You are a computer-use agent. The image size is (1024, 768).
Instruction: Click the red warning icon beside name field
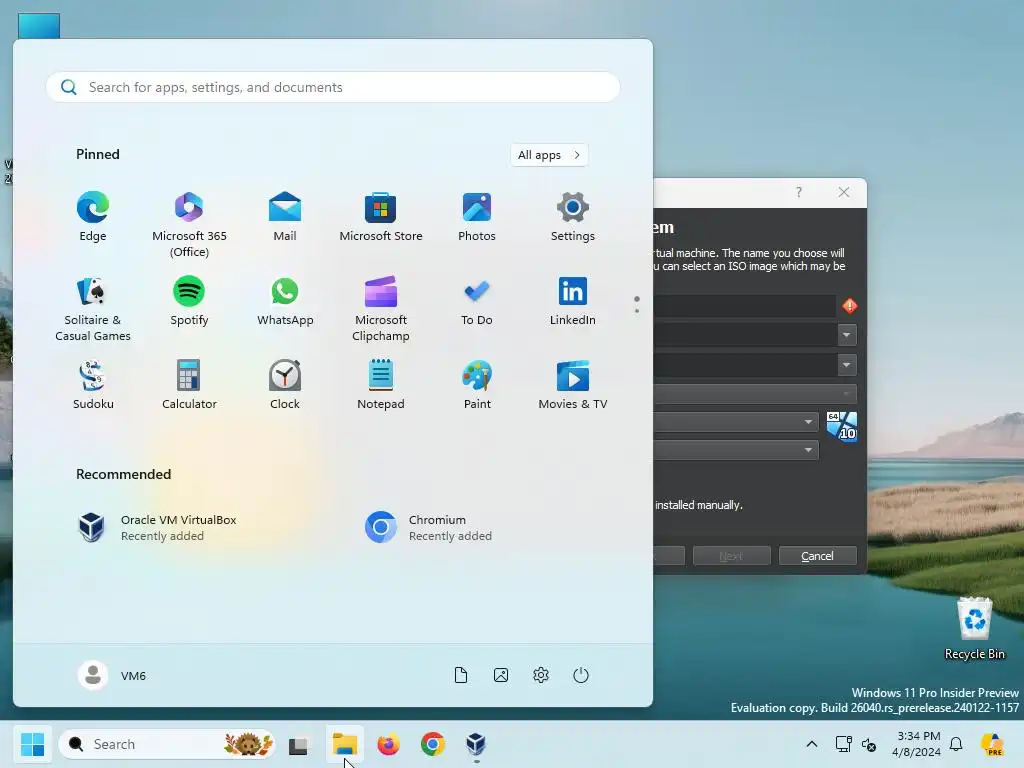tap(850, 306)
